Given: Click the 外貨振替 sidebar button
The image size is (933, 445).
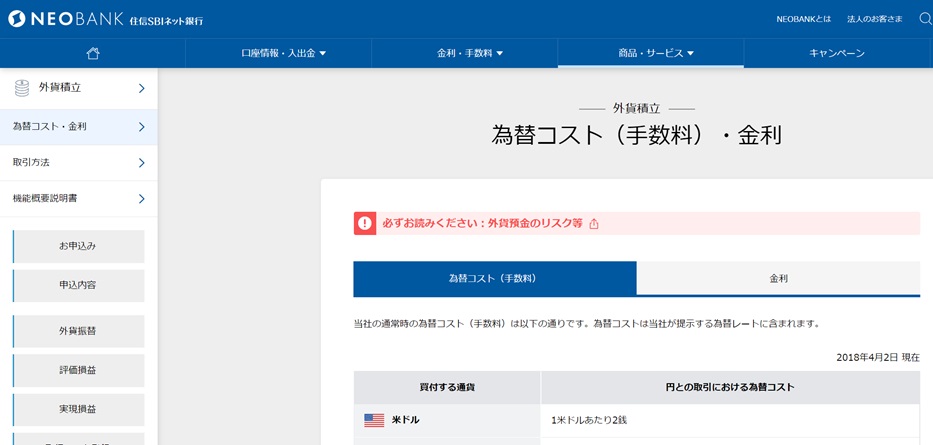Looking at the screenshot, I should (x=79, y=331).
